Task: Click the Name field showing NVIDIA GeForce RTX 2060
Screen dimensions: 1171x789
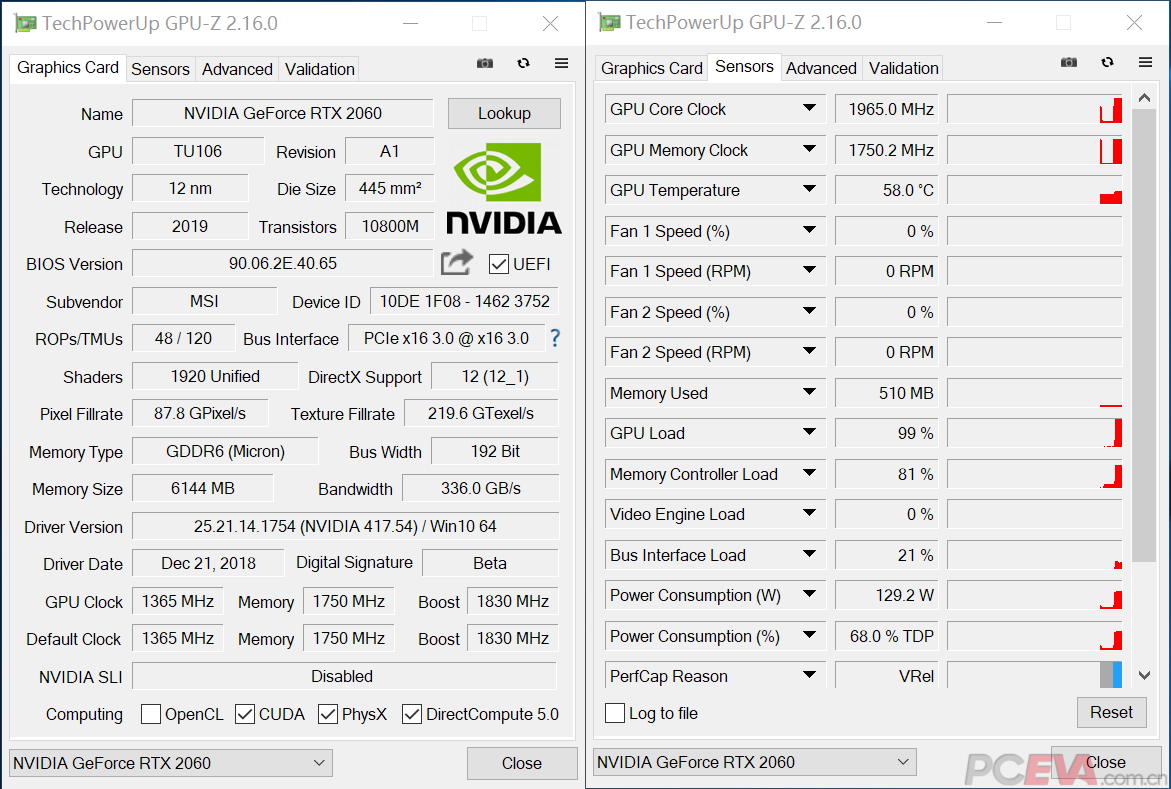Action: [x=283, y=114]
